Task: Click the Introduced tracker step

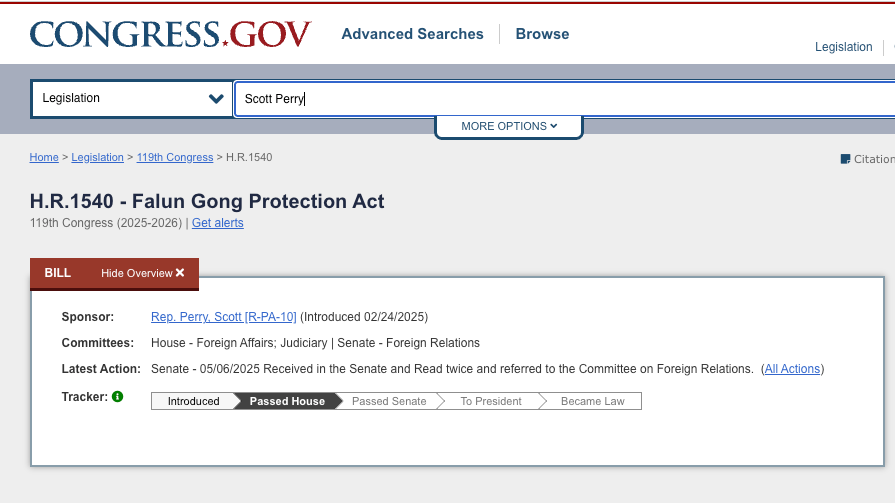Action: [x=193, y=401]
